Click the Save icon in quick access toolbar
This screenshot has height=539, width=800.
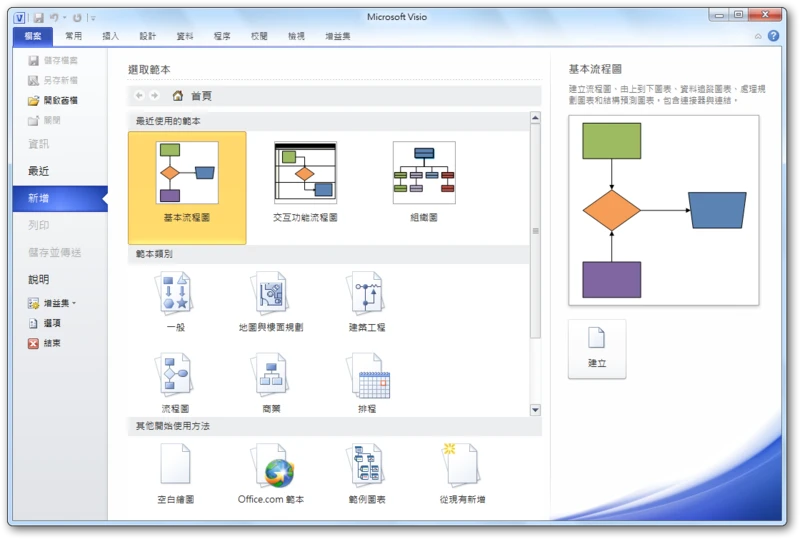point(39,18)
